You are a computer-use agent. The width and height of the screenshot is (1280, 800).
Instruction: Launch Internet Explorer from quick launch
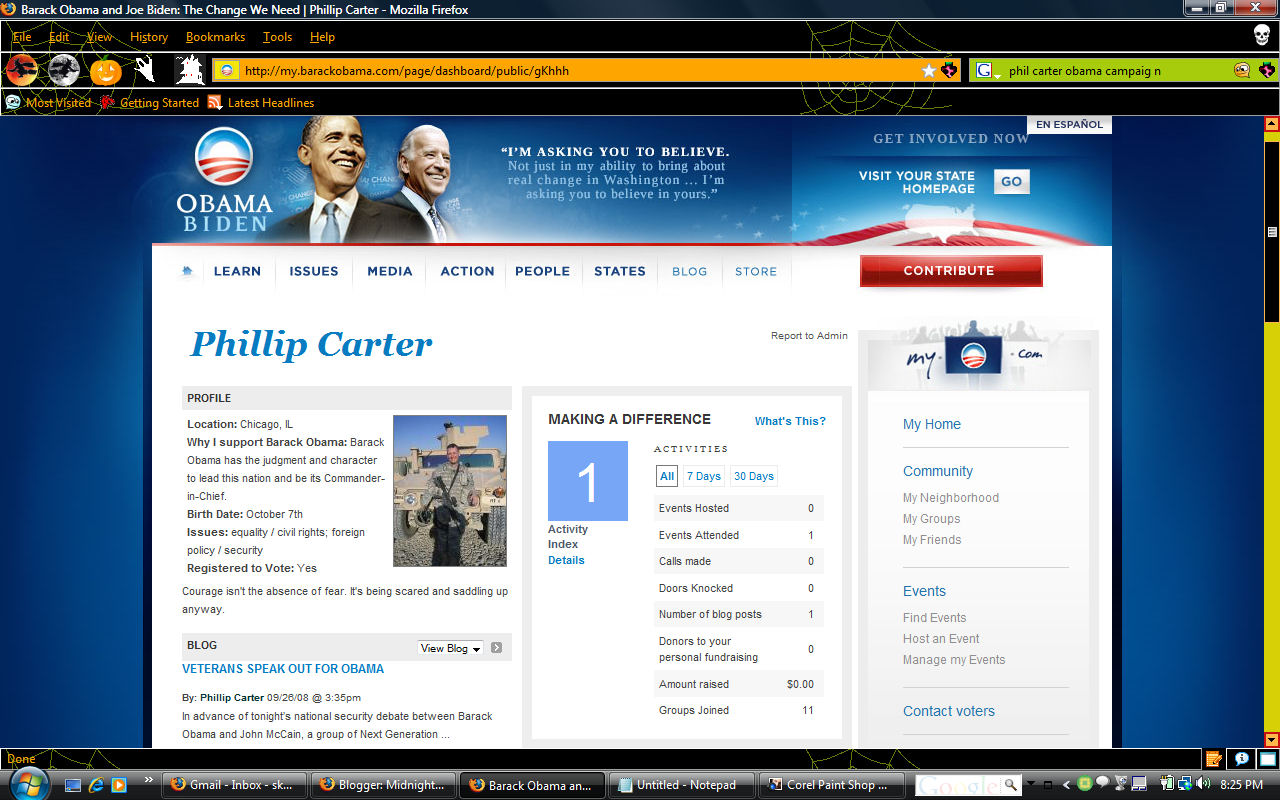click(x=96, y=785)
